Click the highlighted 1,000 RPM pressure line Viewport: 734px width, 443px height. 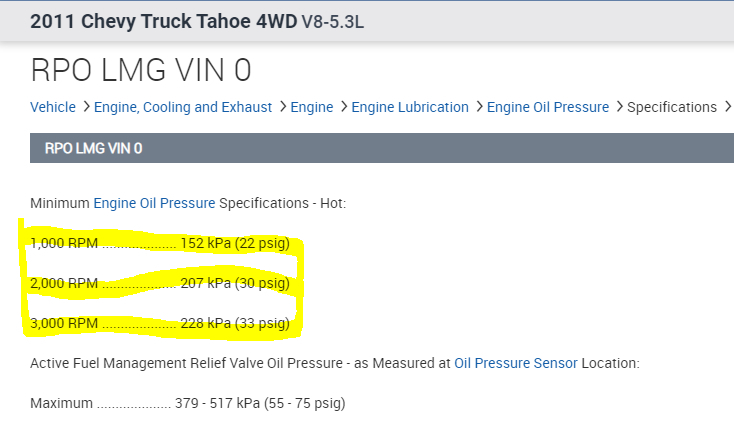160,243
